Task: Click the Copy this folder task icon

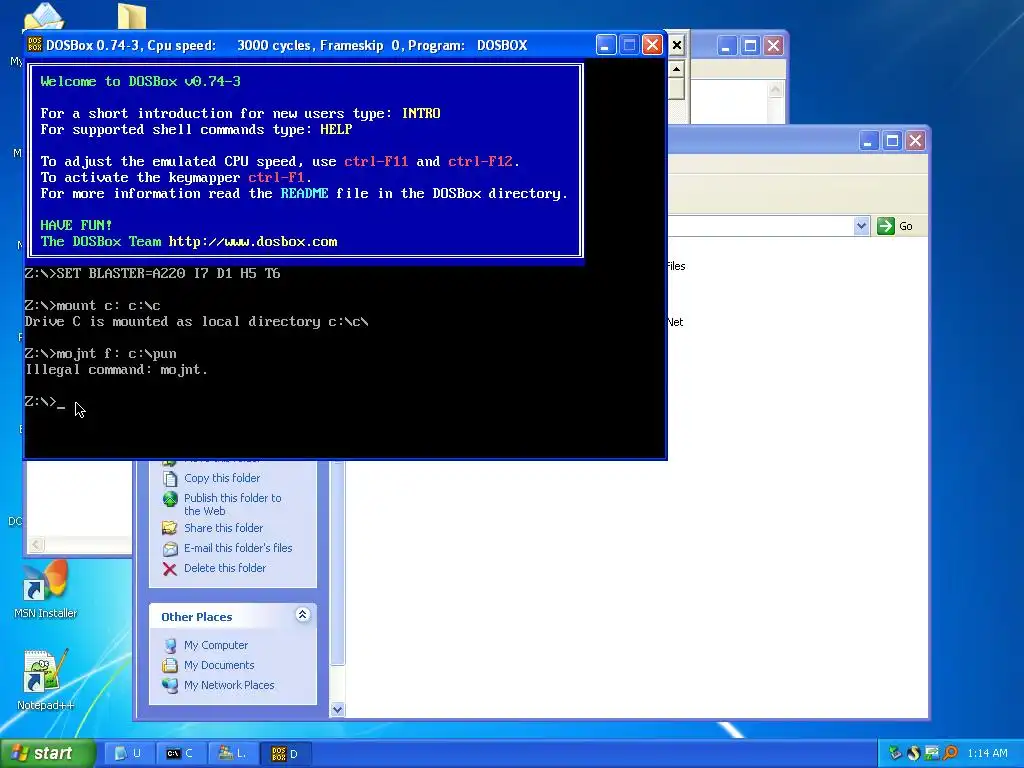Action: [x=170, y=479]
